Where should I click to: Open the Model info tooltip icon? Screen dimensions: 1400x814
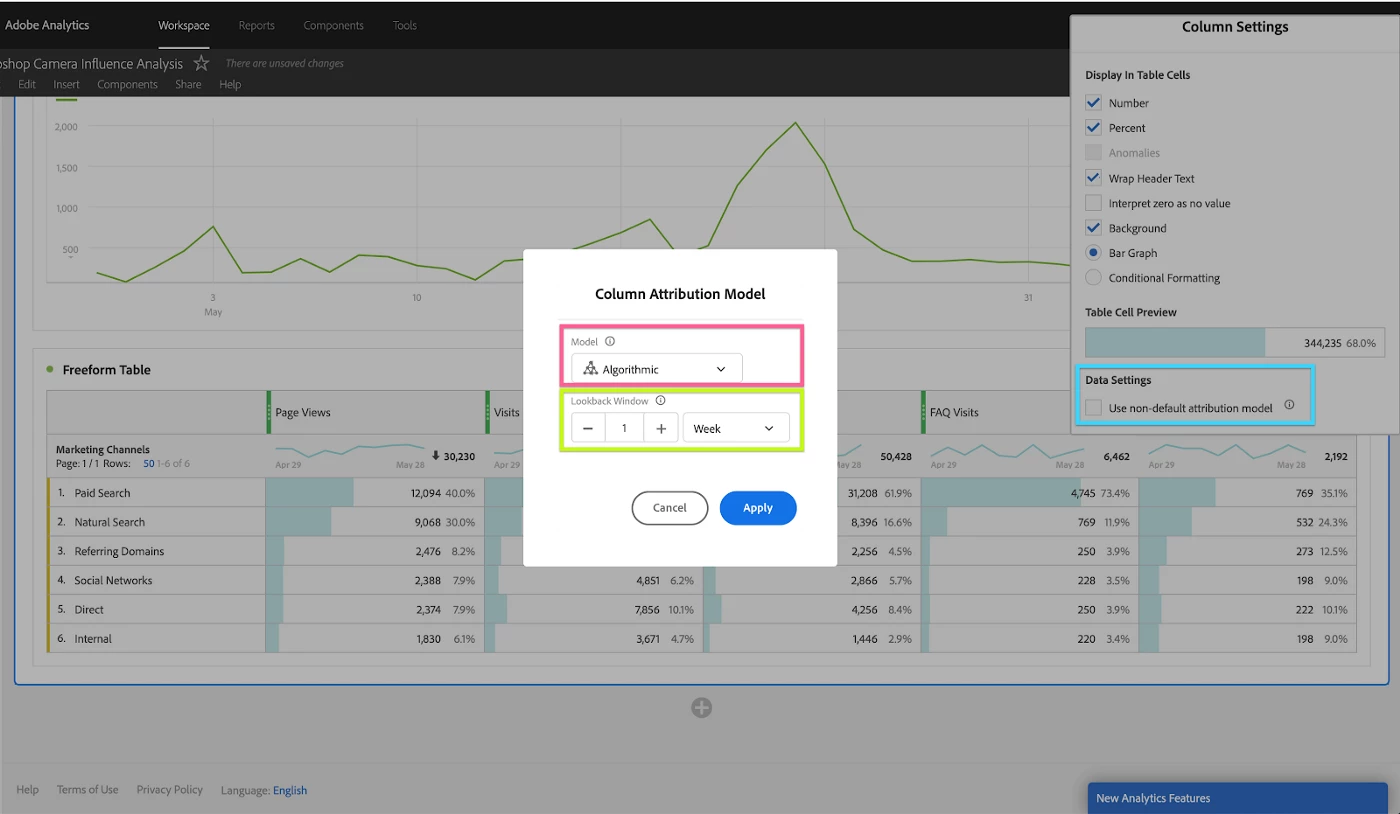tap(610, 341)
